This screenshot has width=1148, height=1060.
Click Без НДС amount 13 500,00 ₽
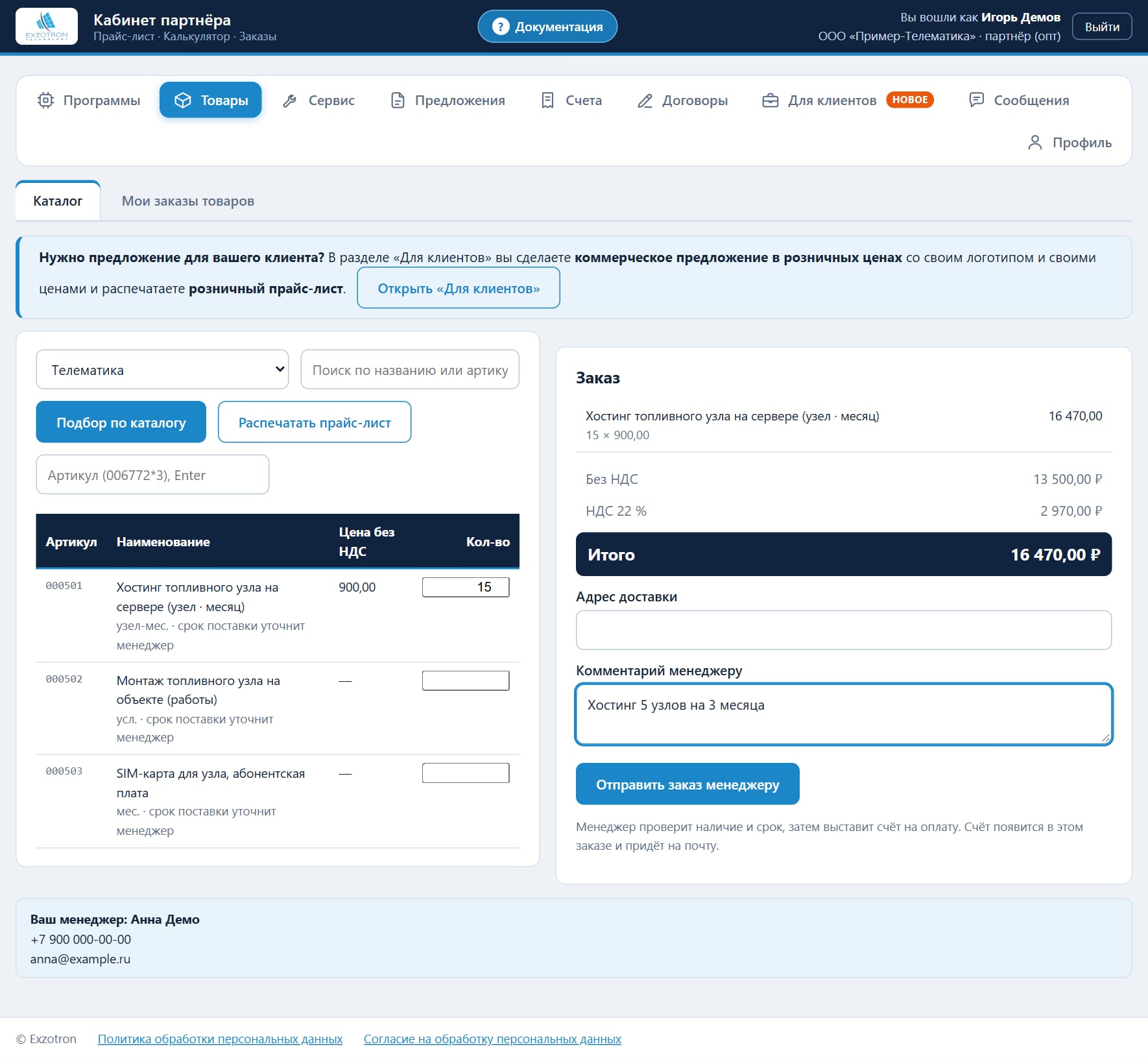(1068, 479)
